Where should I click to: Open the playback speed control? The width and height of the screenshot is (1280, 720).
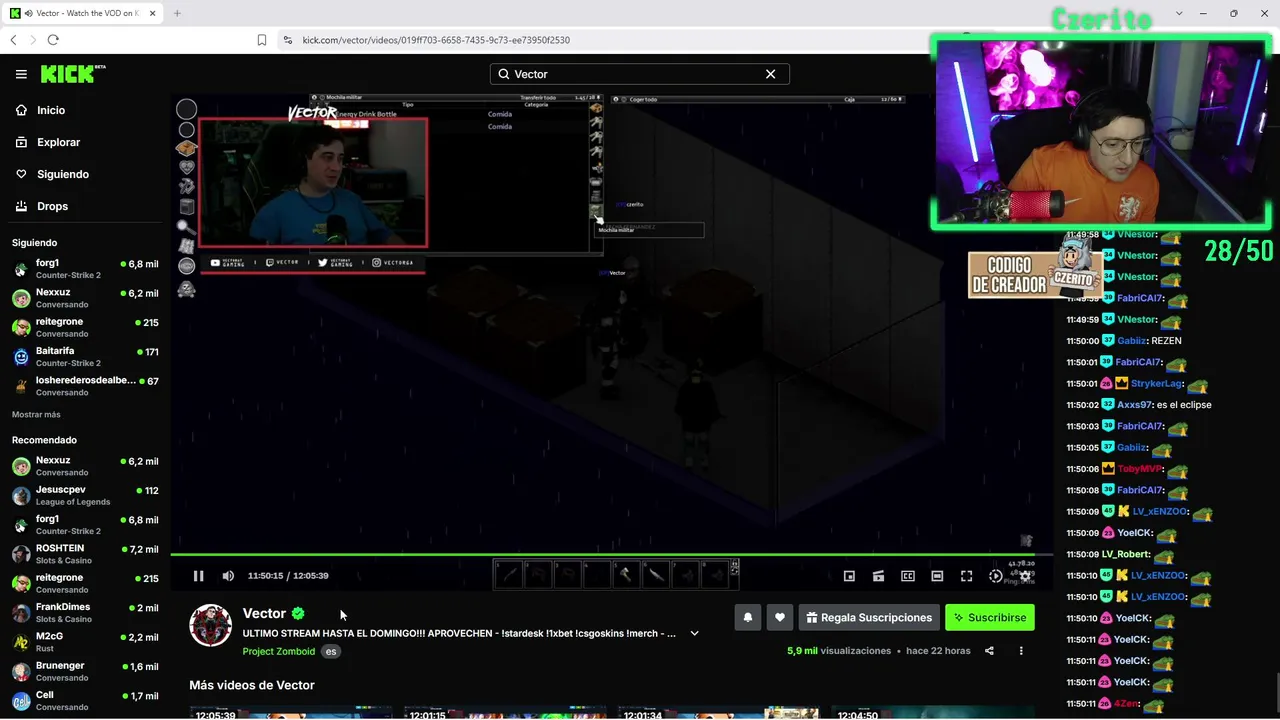(x=995, y=576)
